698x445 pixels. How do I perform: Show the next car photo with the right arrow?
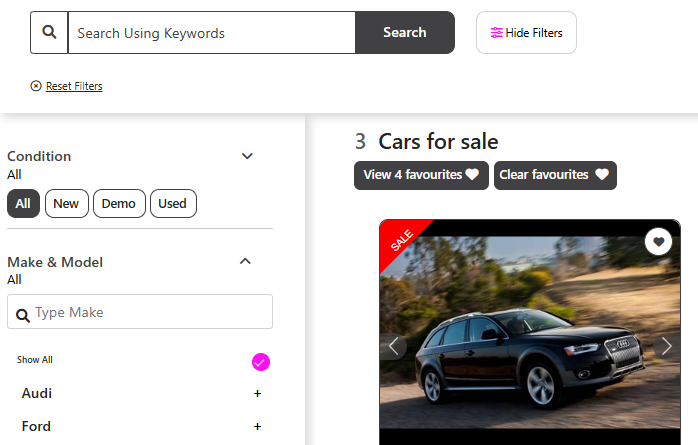667,346
